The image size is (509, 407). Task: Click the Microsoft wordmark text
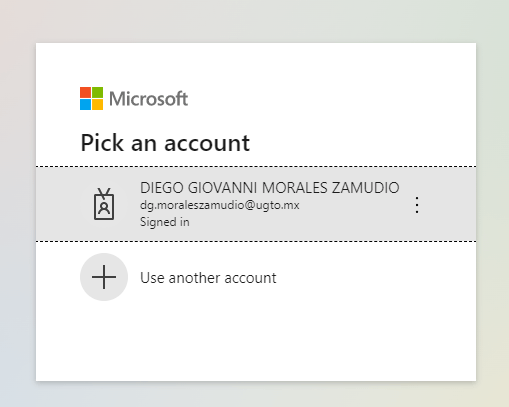(x=149, y=99)
